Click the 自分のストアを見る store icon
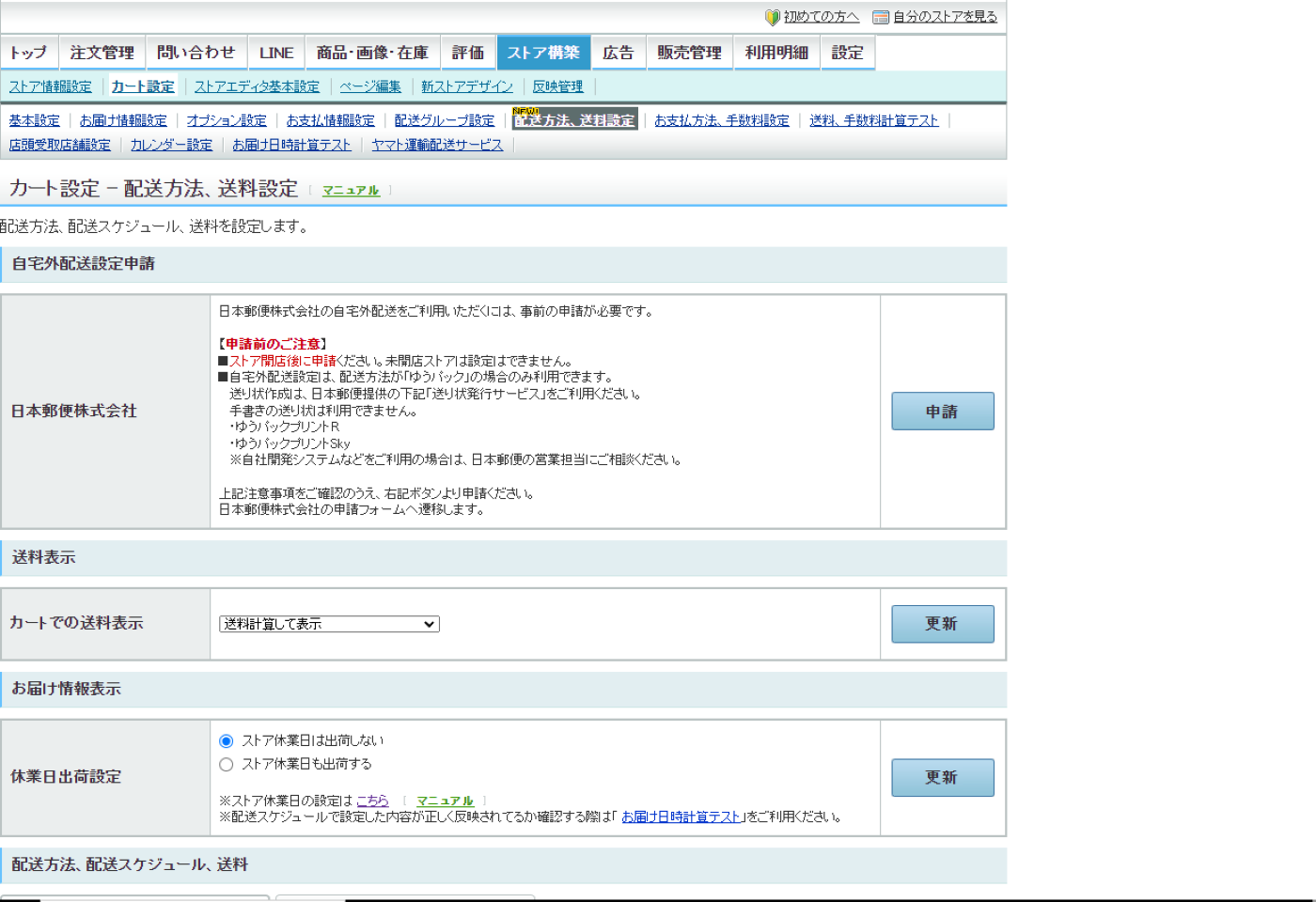 point(880,17)
